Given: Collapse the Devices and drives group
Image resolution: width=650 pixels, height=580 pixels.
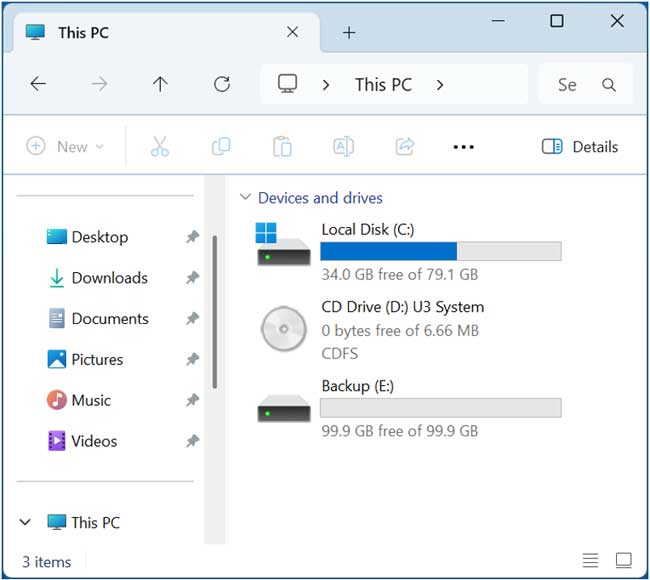Looking at the screenshot, I should [x=245, y=197].
